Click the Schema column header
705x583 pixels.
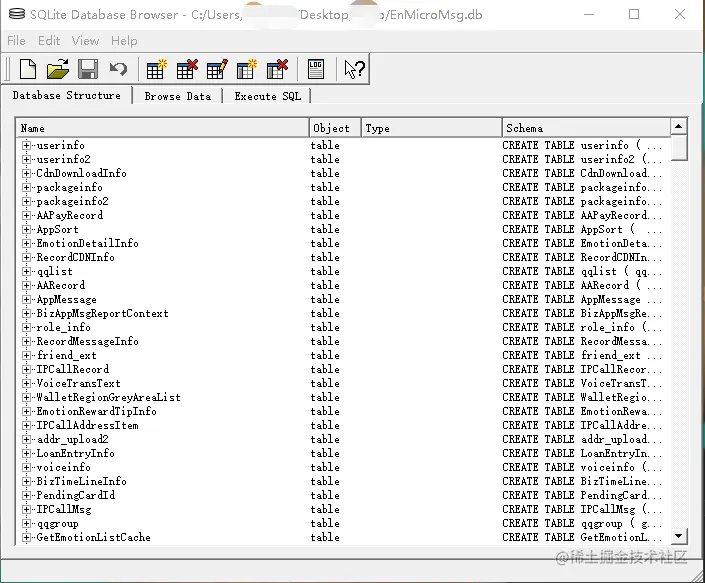tap(586, 128)
